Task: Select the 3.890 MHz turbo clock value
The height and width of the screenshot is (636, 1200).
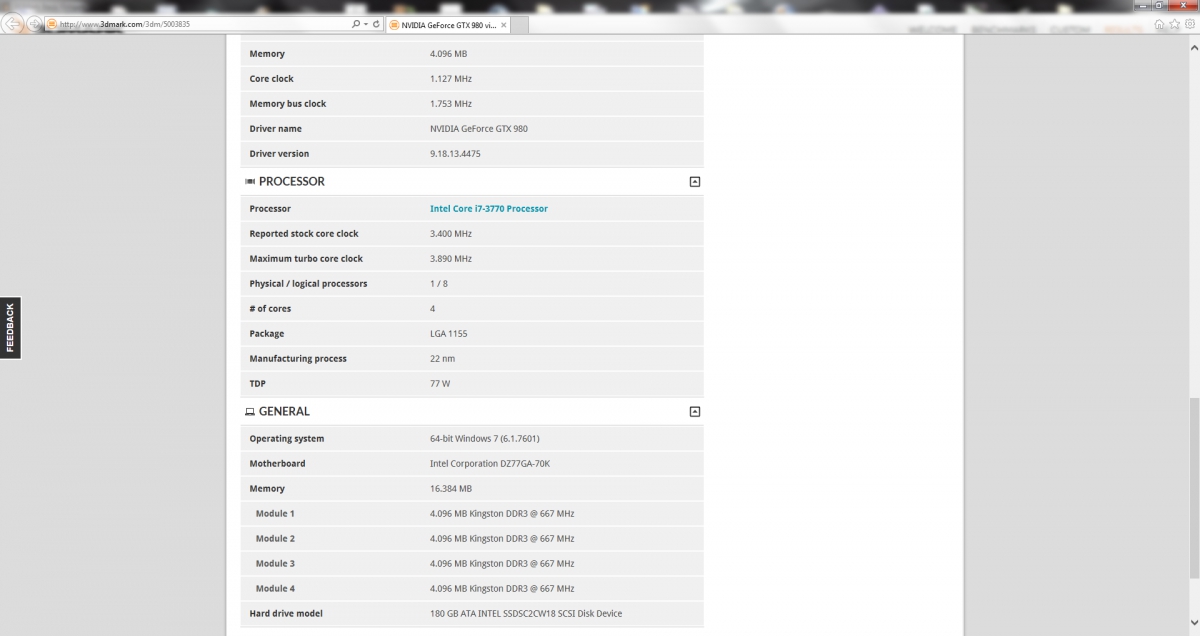Action: point(451,259)
